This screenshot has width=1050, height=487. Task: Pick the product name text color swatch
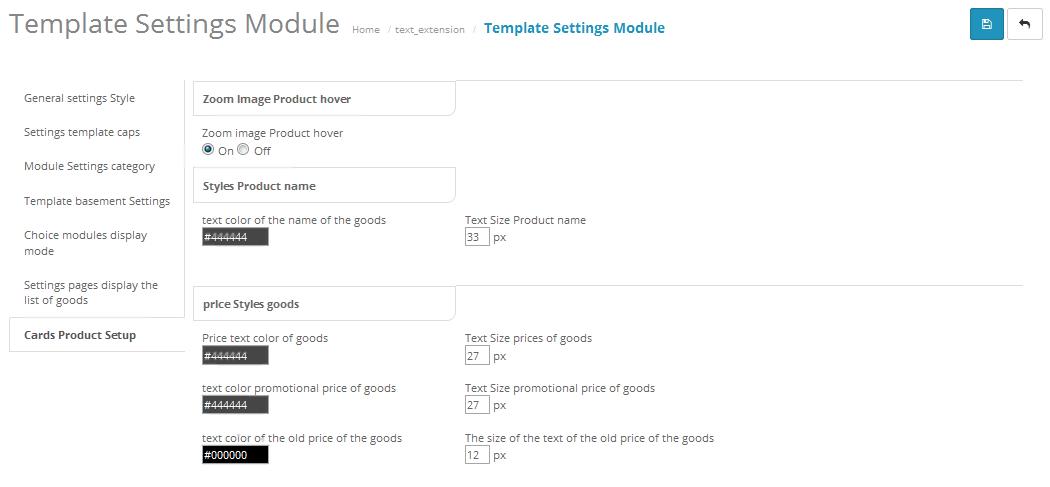click(235, 236)
